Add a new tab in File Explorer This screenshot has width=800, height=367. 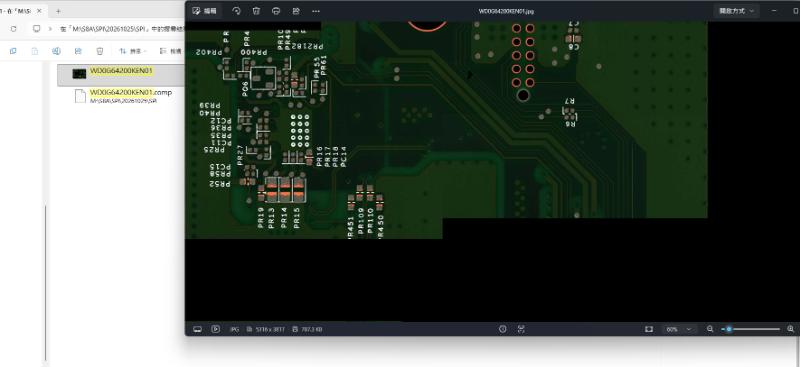pos(58,11)
